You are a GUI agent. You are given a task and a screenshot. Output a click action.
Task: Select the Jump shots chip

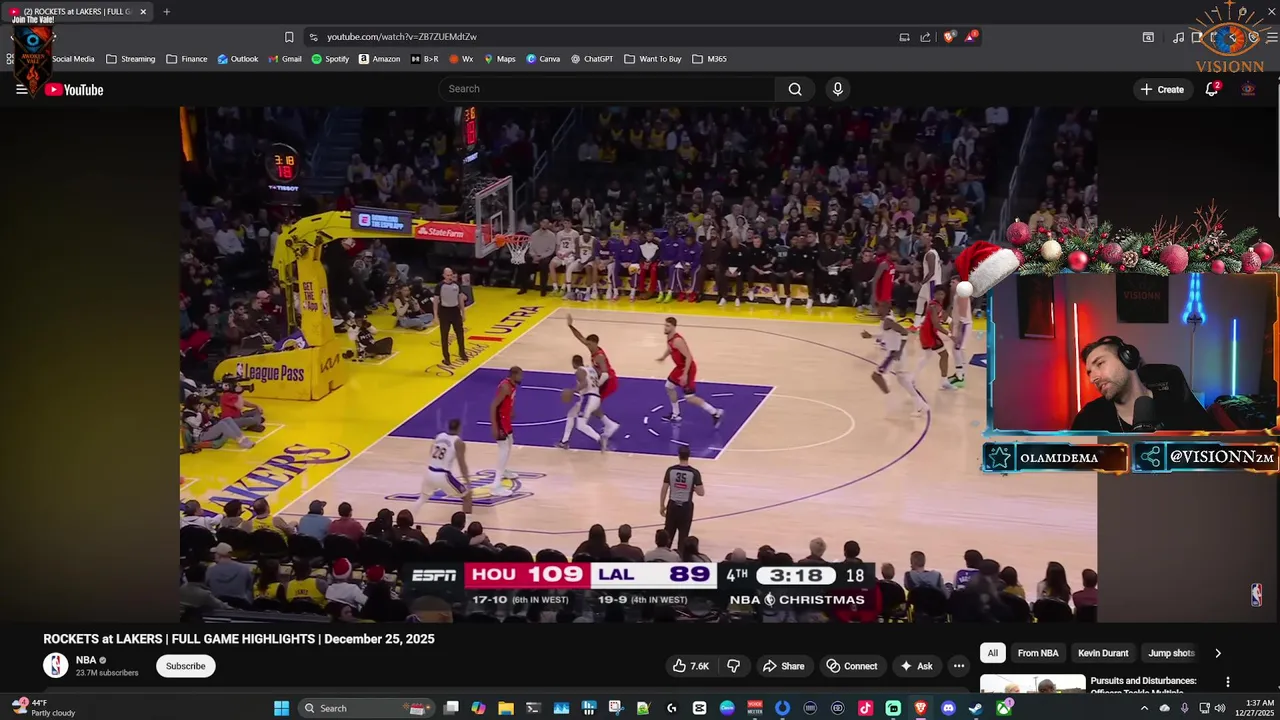pos(1171,653)
